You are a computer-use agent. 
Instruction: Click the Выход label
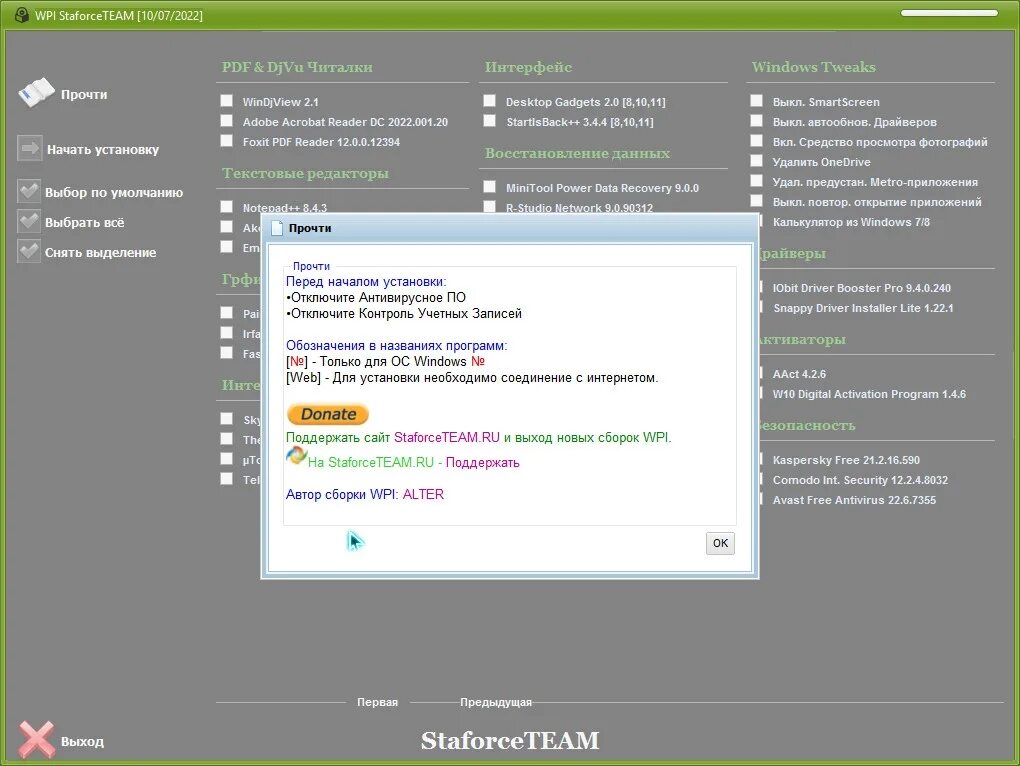83,741
